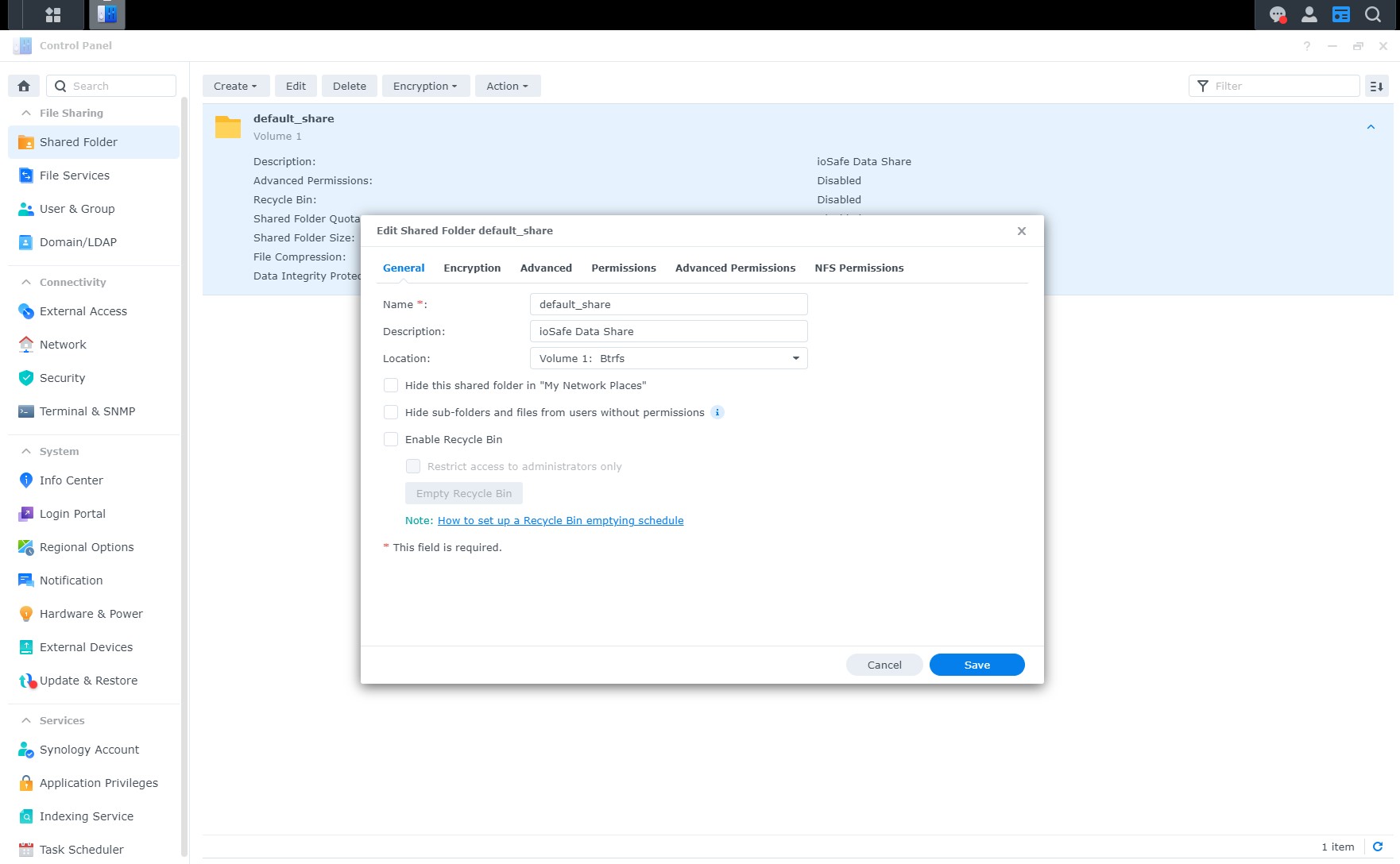Click the notifications chat bubble icon

(1277, 14)
